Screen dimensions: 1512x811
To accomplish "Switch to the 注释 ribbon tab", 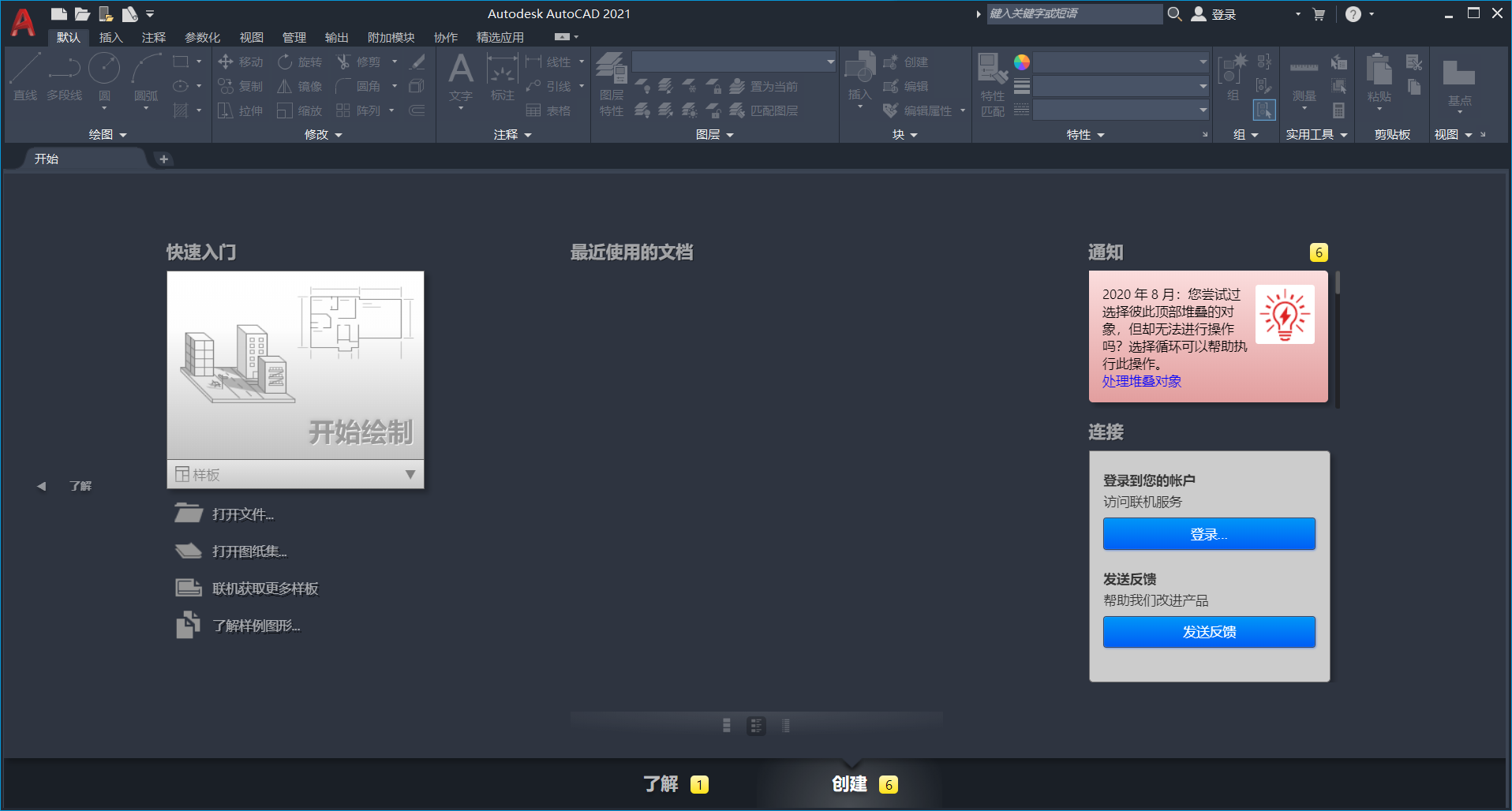I will click(x=154, y=37).
